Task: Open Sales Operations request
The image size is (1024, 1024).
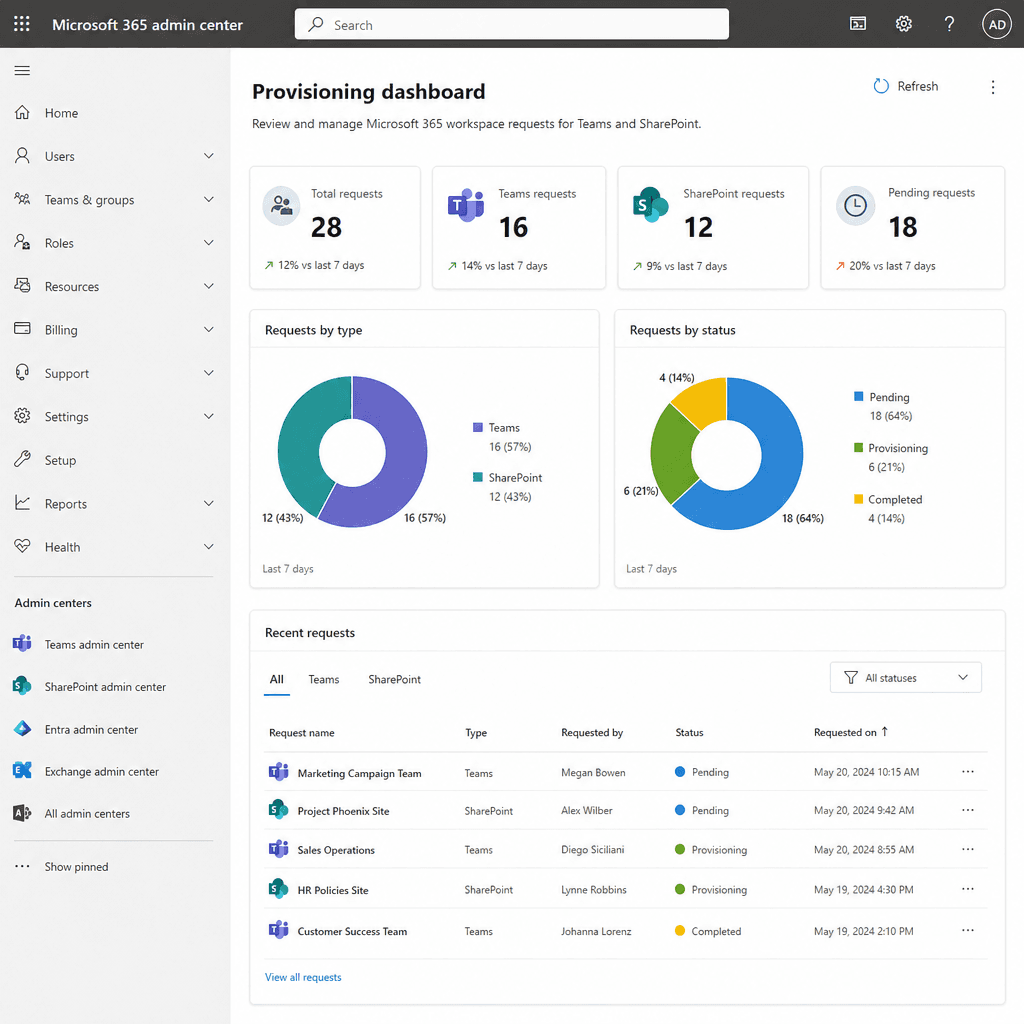Action: click(336, 850)
